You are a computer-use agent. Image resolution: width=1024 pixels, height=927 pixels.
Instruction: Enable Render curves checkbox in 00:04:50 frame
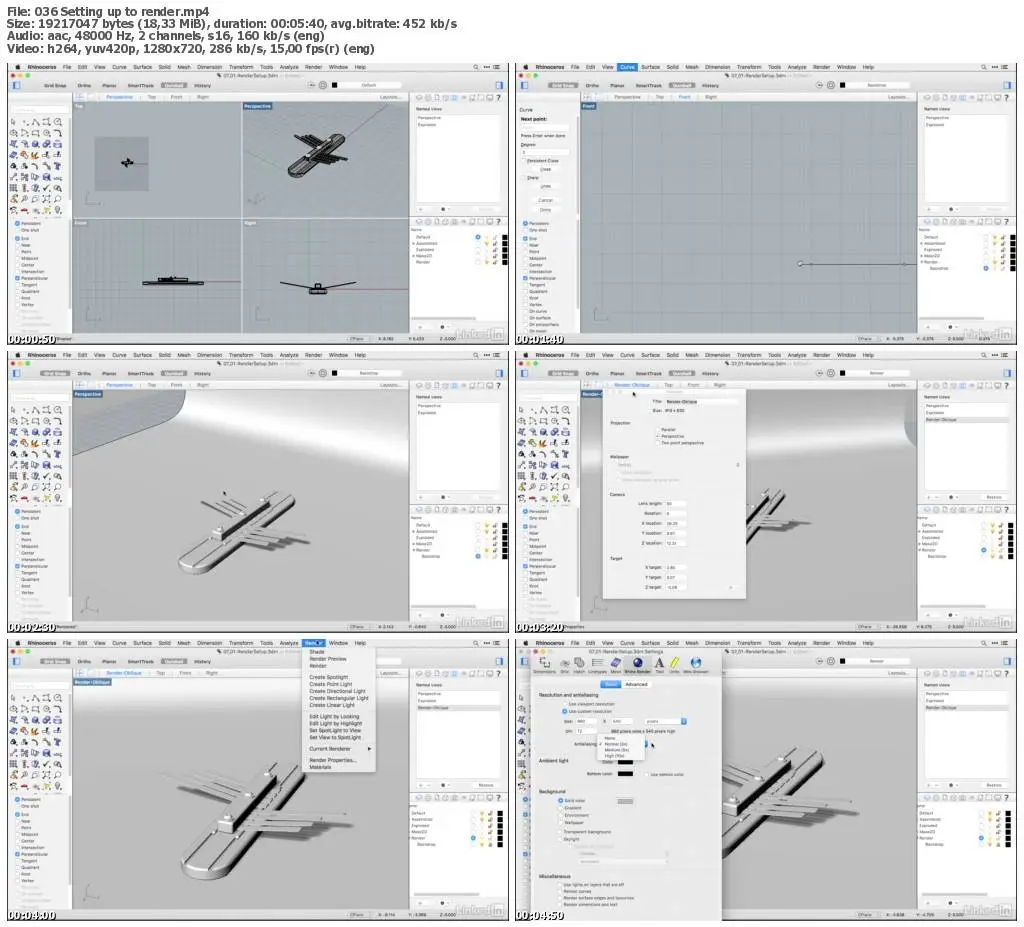[x=560, y=891]
